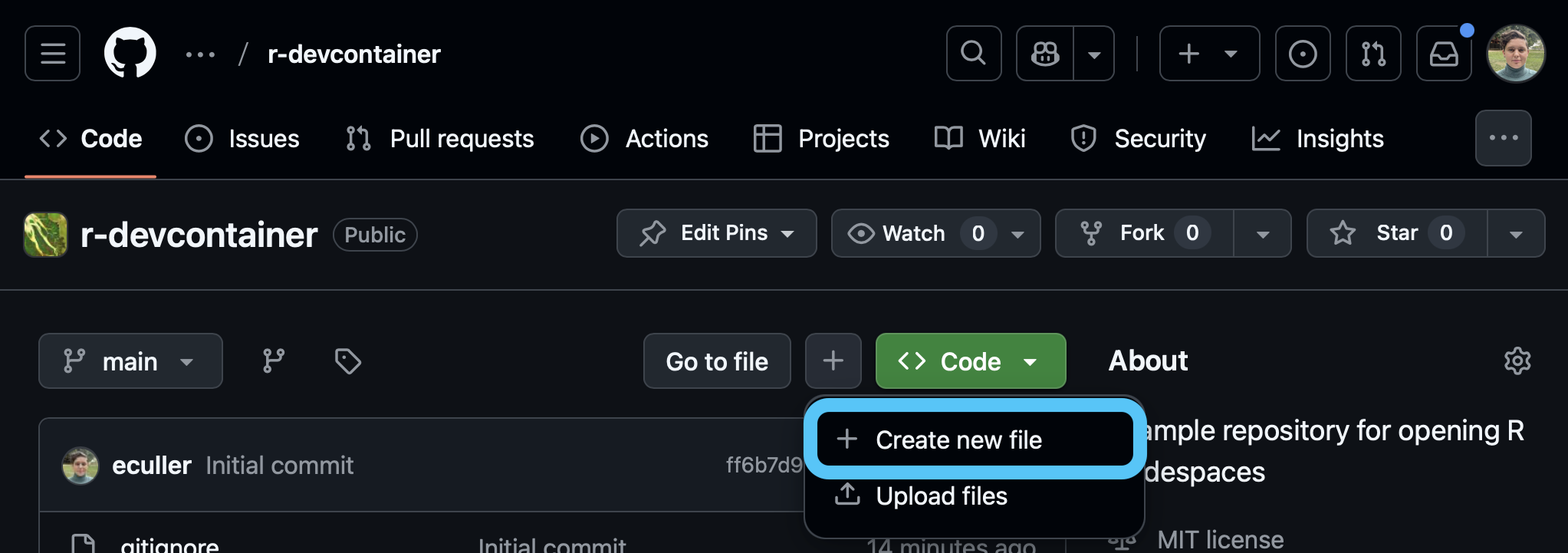Open the Actions tab
1568x553 pixels.
click(644, 139)
